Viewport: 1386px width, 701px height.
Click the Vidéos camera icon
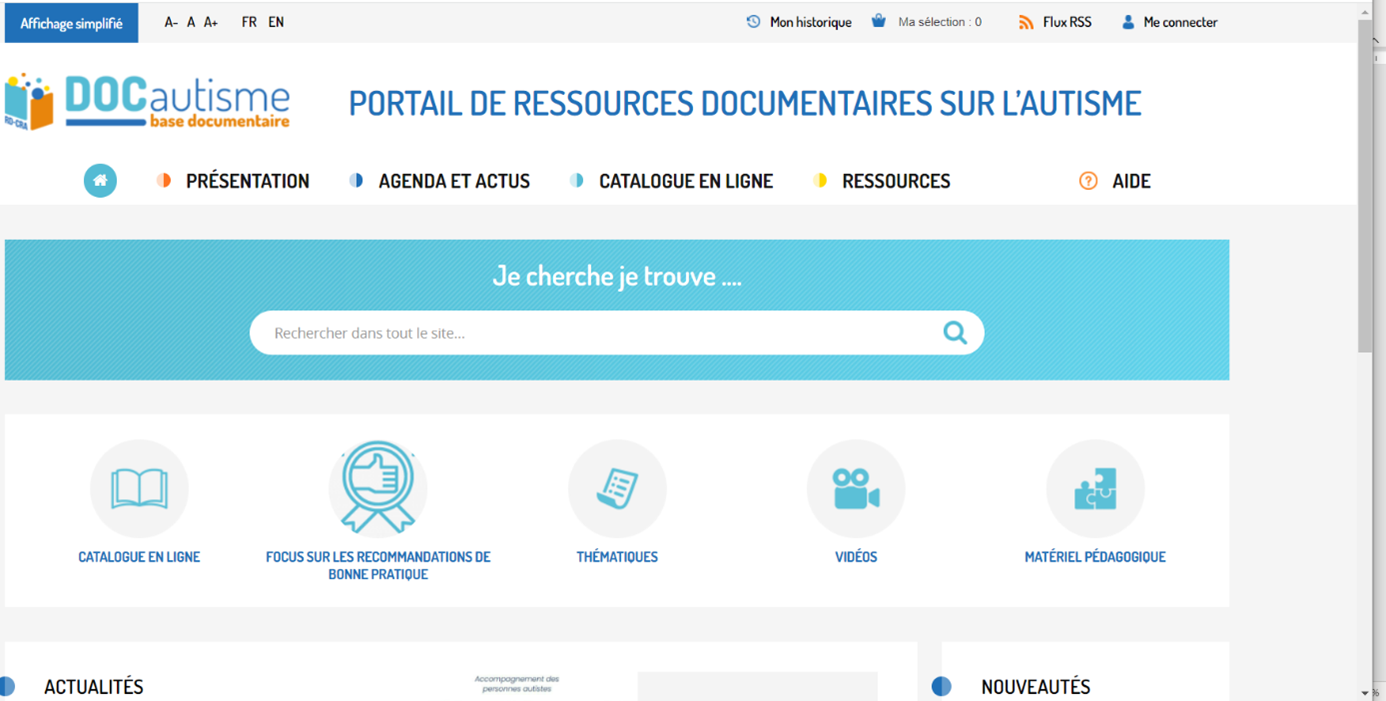(x=856, y=489)
